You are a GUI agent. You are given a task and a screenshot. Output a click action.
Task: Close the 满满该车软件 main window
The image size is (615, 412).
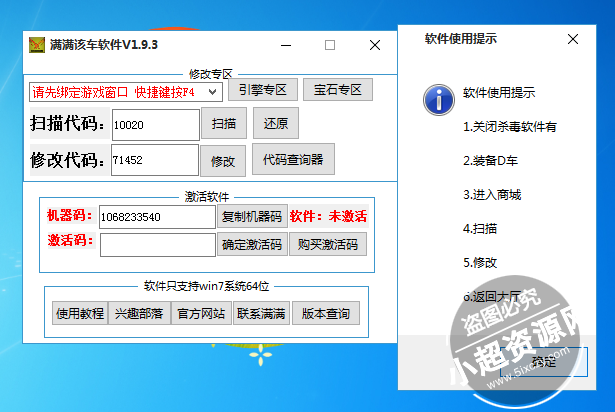tap(375, 45)
